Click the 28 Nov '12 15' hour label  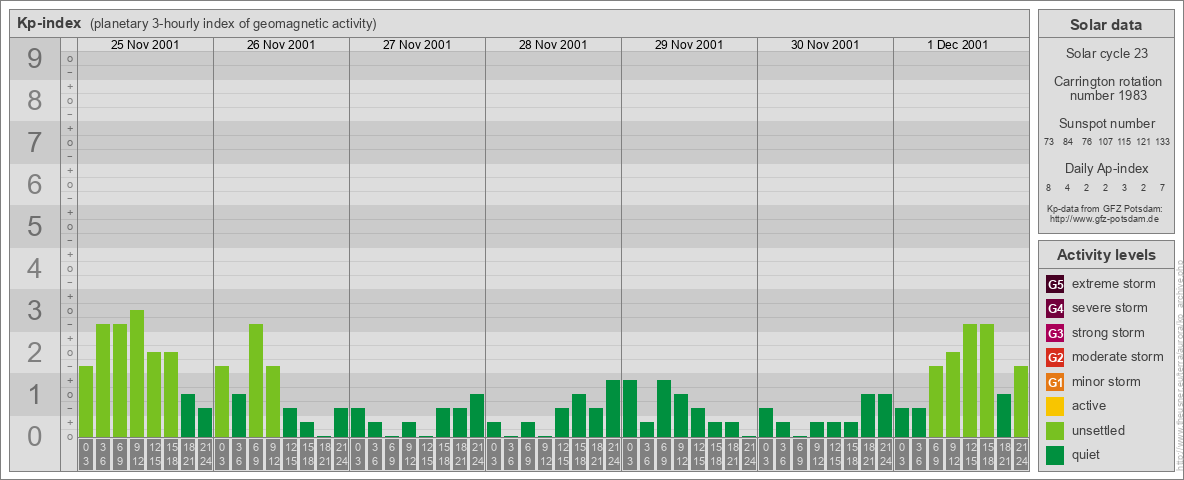point(562,455)
